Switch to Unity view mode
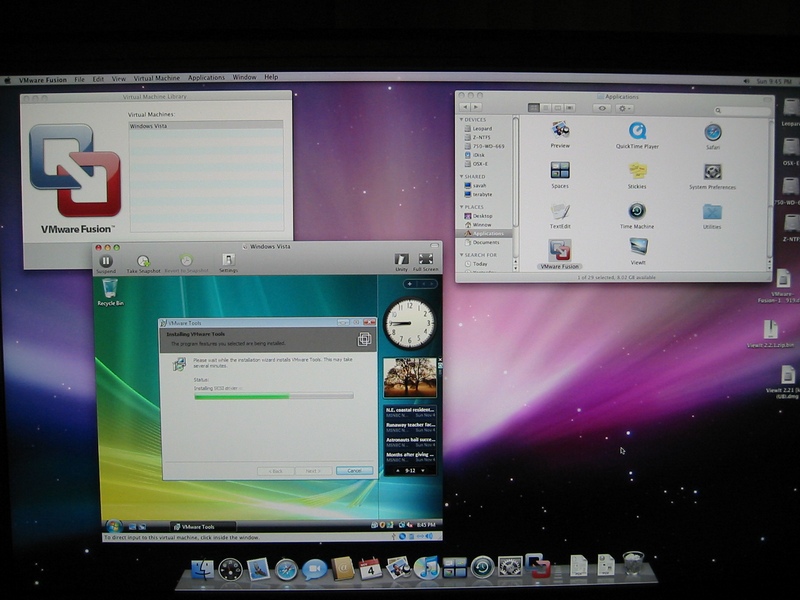Screen dimensions: 800x600 402,259
